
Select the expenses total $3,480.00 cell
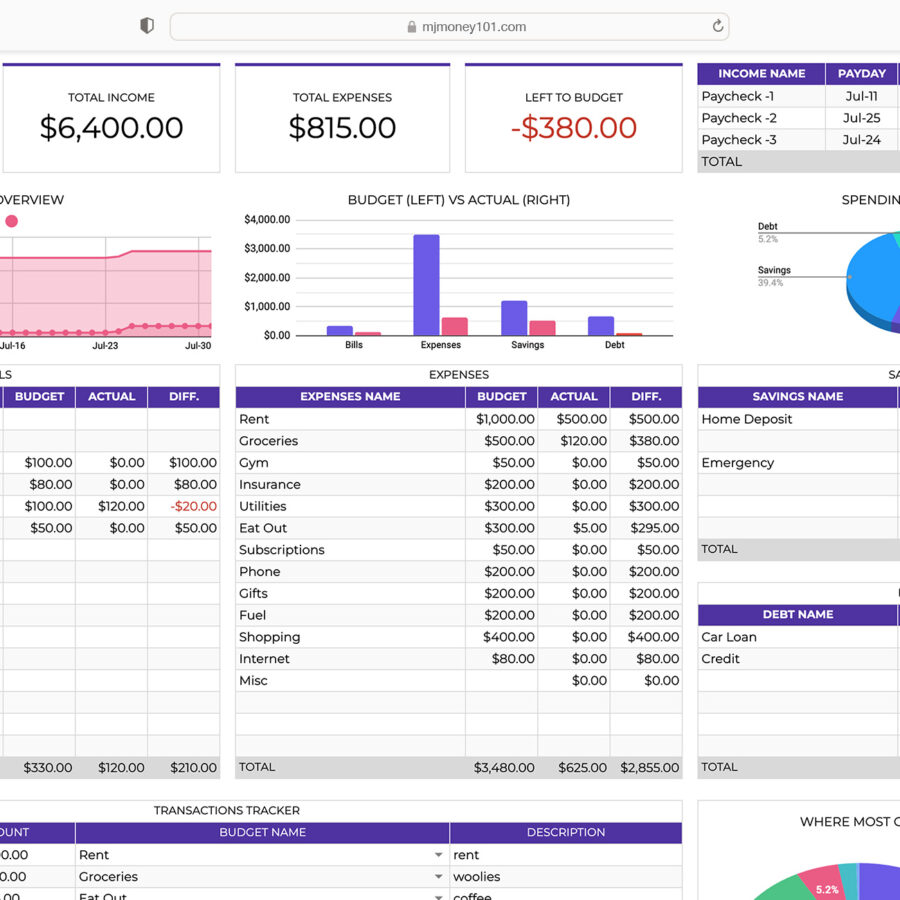pos(502,767)
